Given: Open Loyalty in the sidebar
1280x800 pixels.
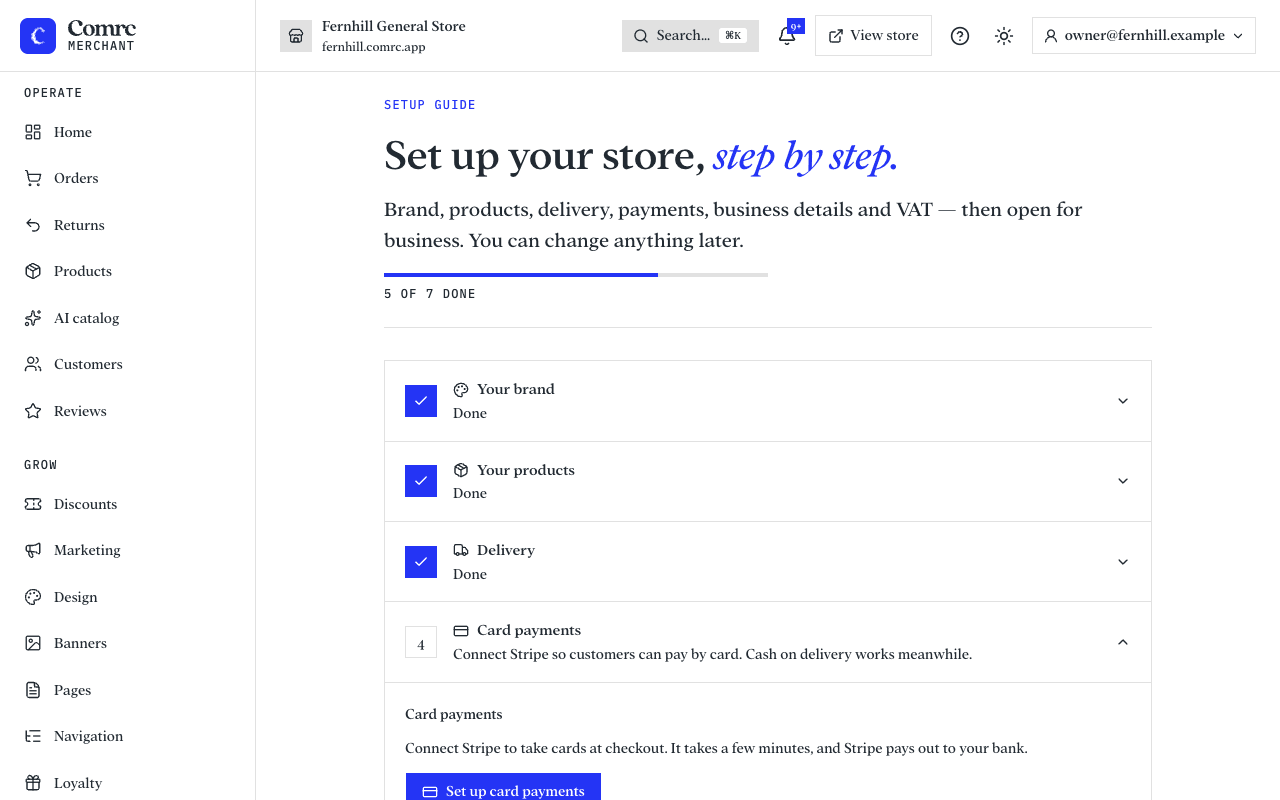Looking at the screenshot, I should coord(128,783).
